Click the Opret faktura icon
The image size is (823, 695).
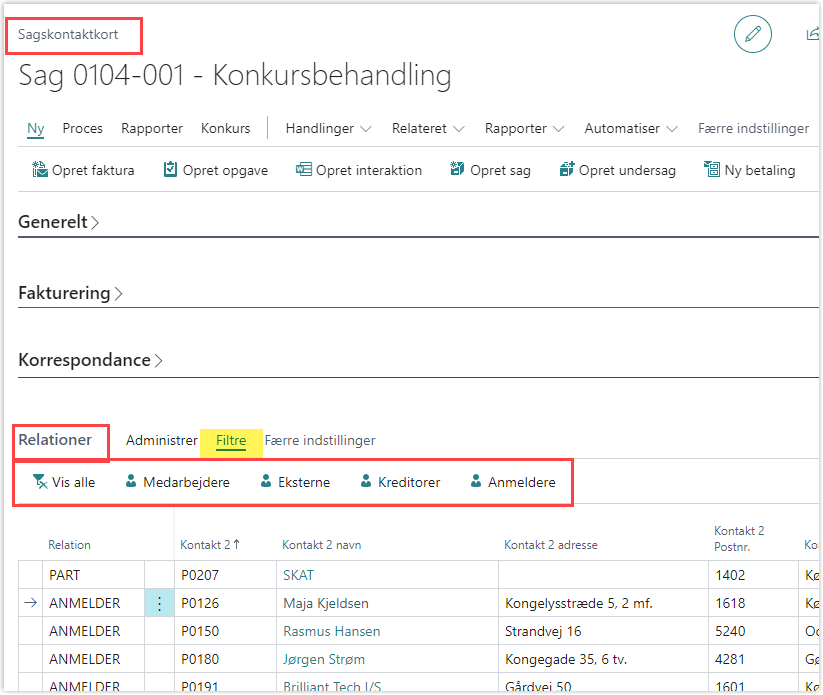click(40, 170)
